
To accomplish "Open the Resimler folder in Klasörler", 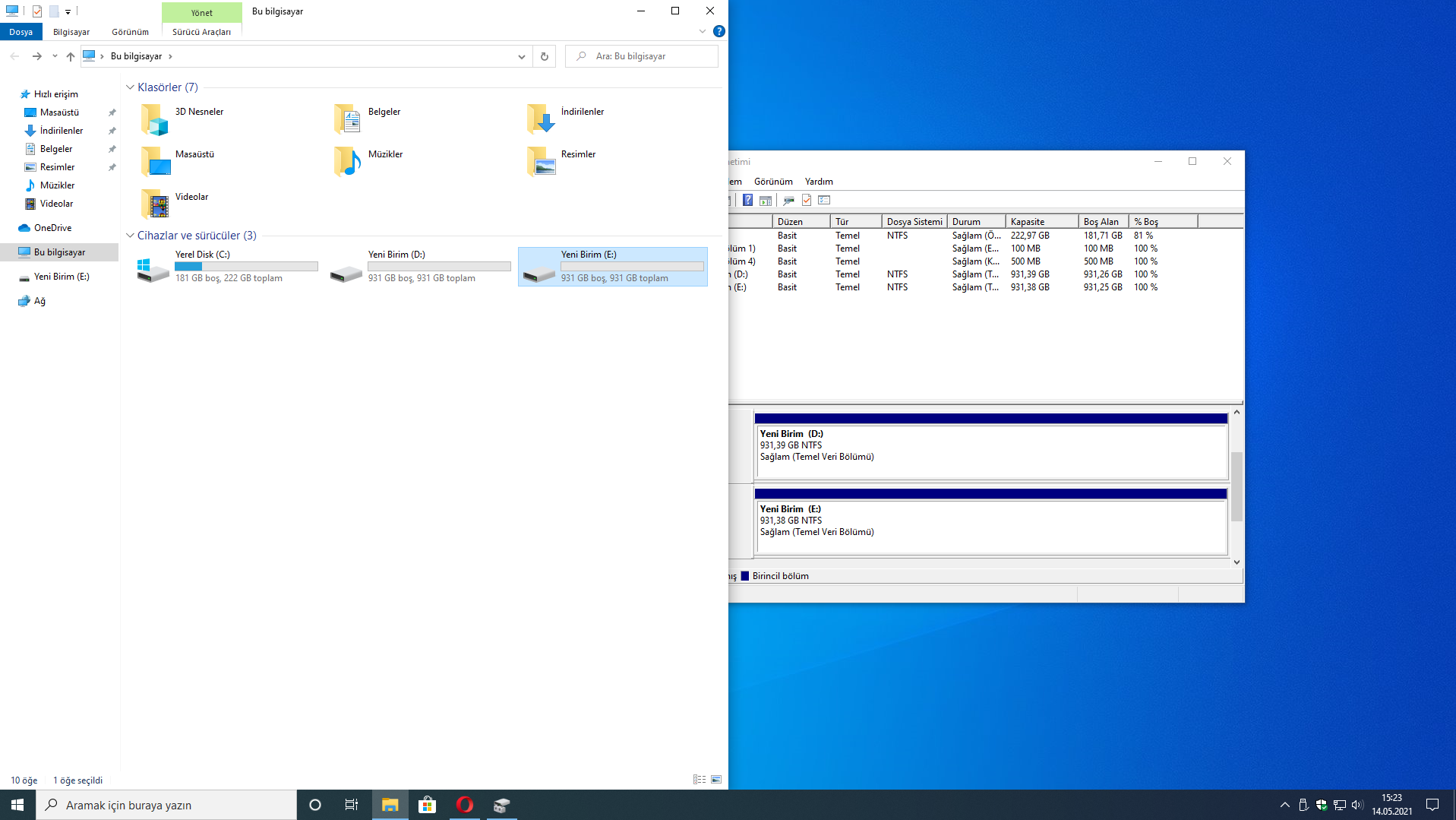I will coord(561,162).
